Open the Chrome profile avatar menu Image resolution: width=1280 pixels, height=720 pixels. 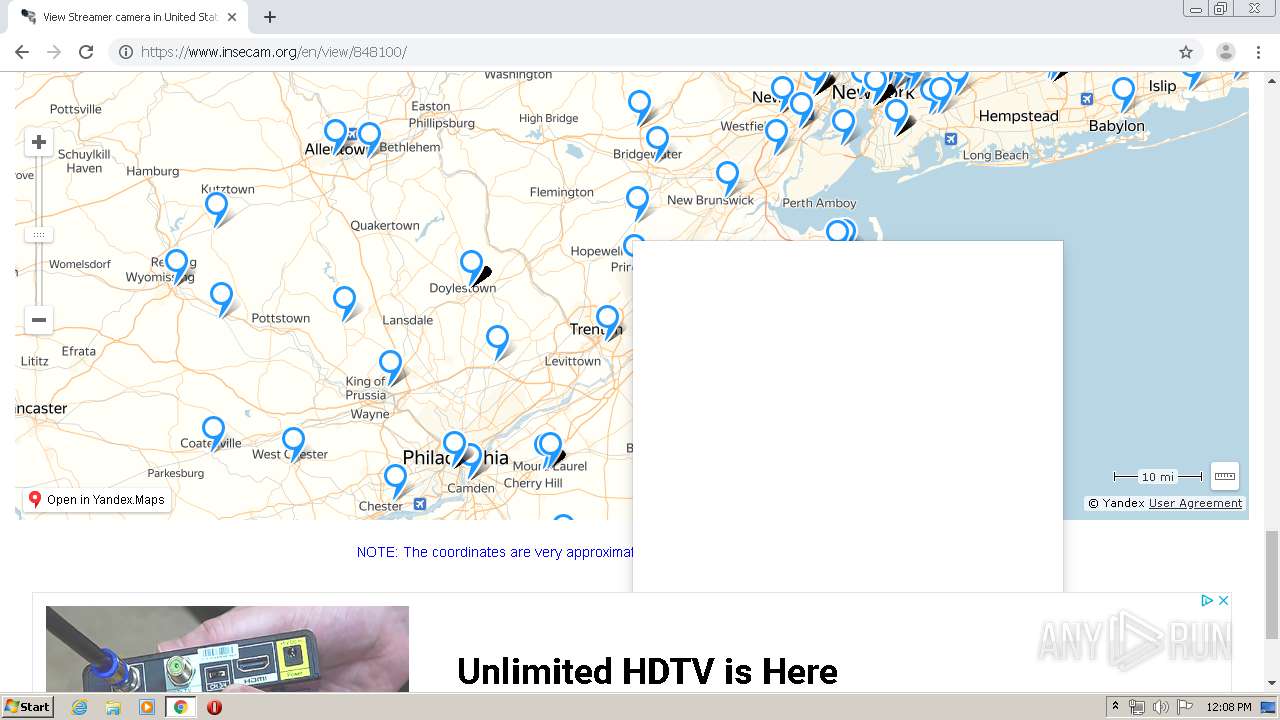coord(1226,52)
